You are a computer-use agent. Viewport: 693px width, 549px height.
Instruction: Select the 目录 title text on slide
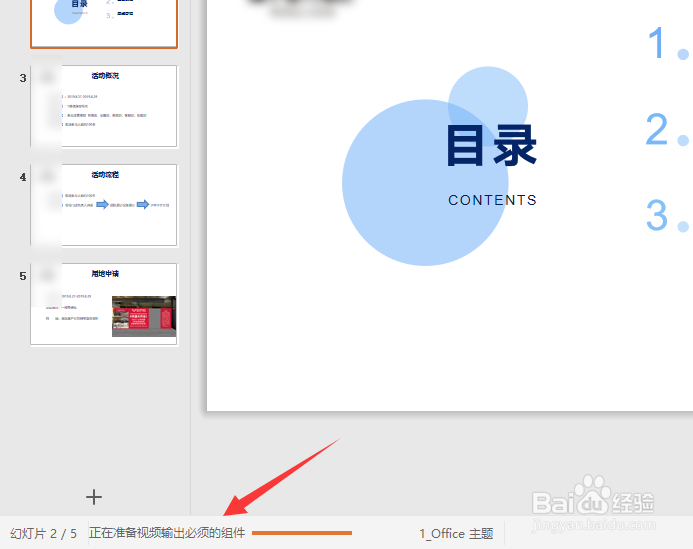491,146
